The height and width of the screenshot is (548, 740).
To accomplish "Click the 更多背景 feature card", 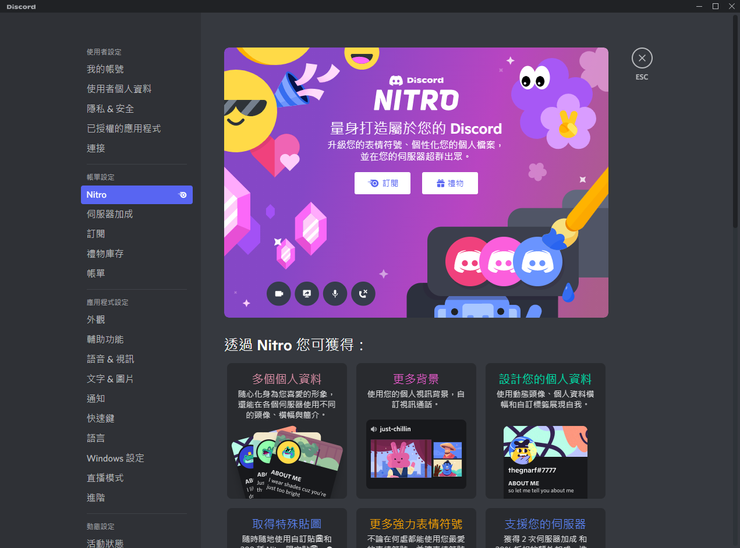I will 416,431.
